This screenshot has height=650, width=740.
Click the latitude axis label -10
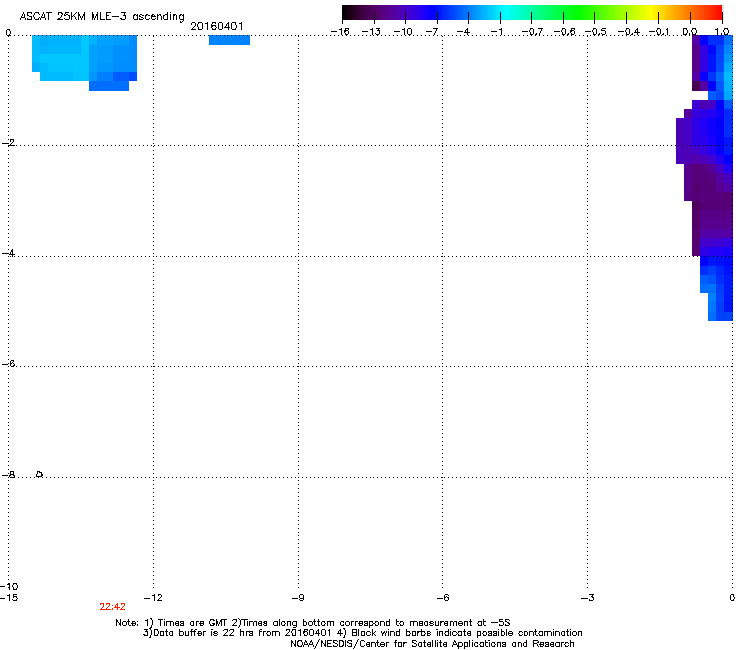point(9,586)
